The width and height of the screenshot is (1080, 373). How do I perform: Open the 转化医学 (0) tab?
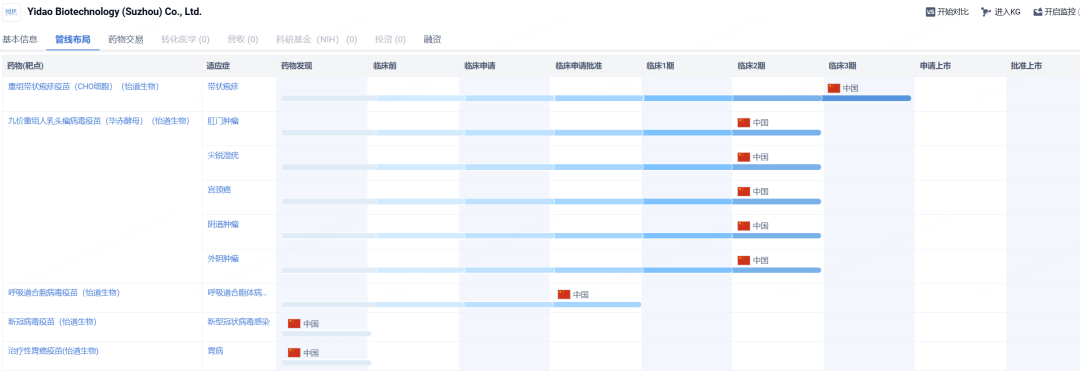point(185,39)
